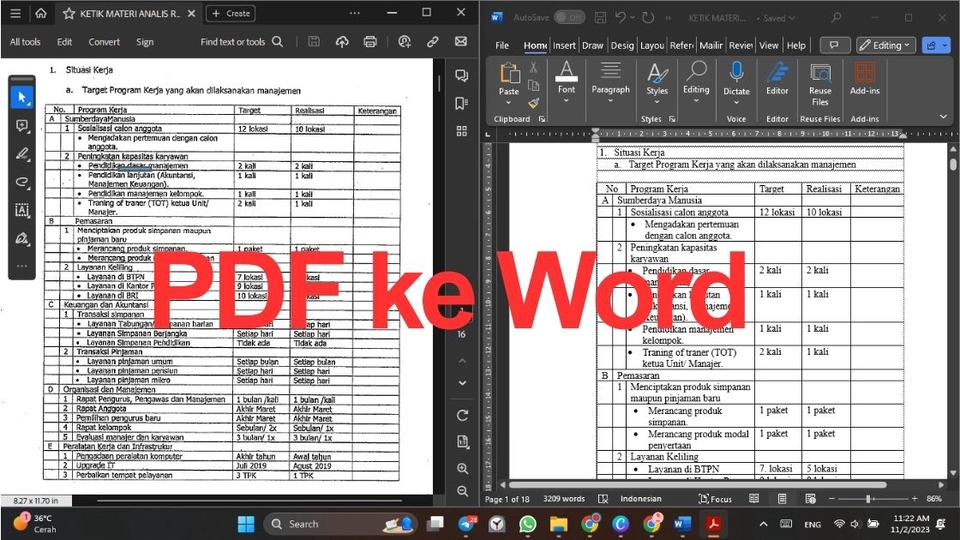Click Create new tab button
This screenshot has height=540, width=960.
coord(231,13)
